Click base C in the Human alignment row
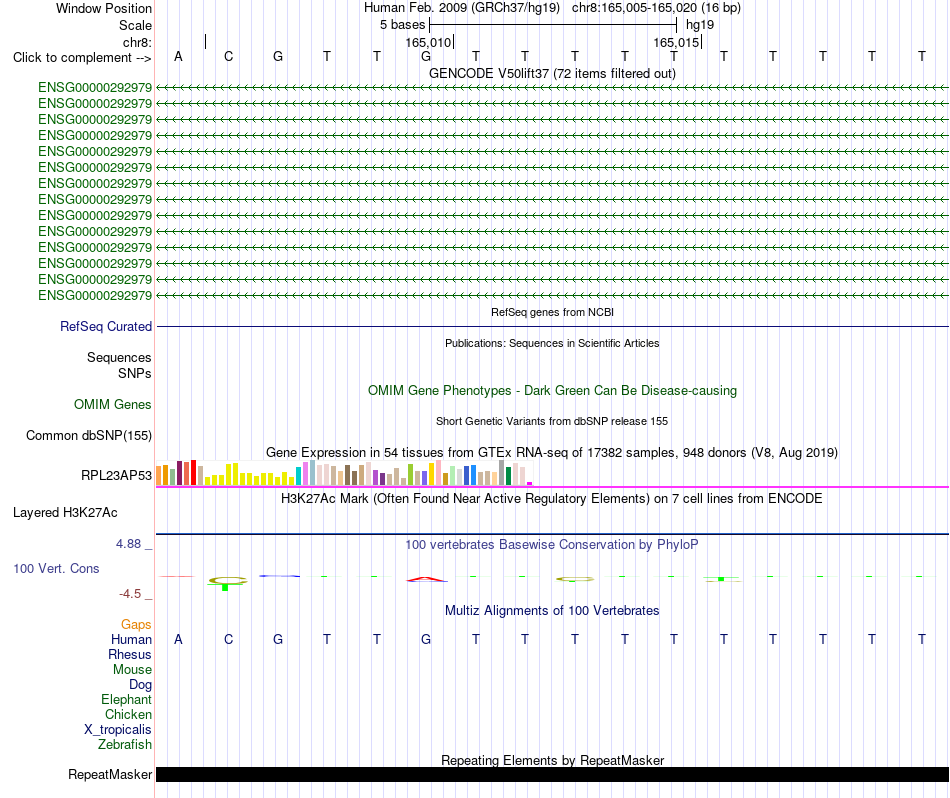 (x=228, y=639)
